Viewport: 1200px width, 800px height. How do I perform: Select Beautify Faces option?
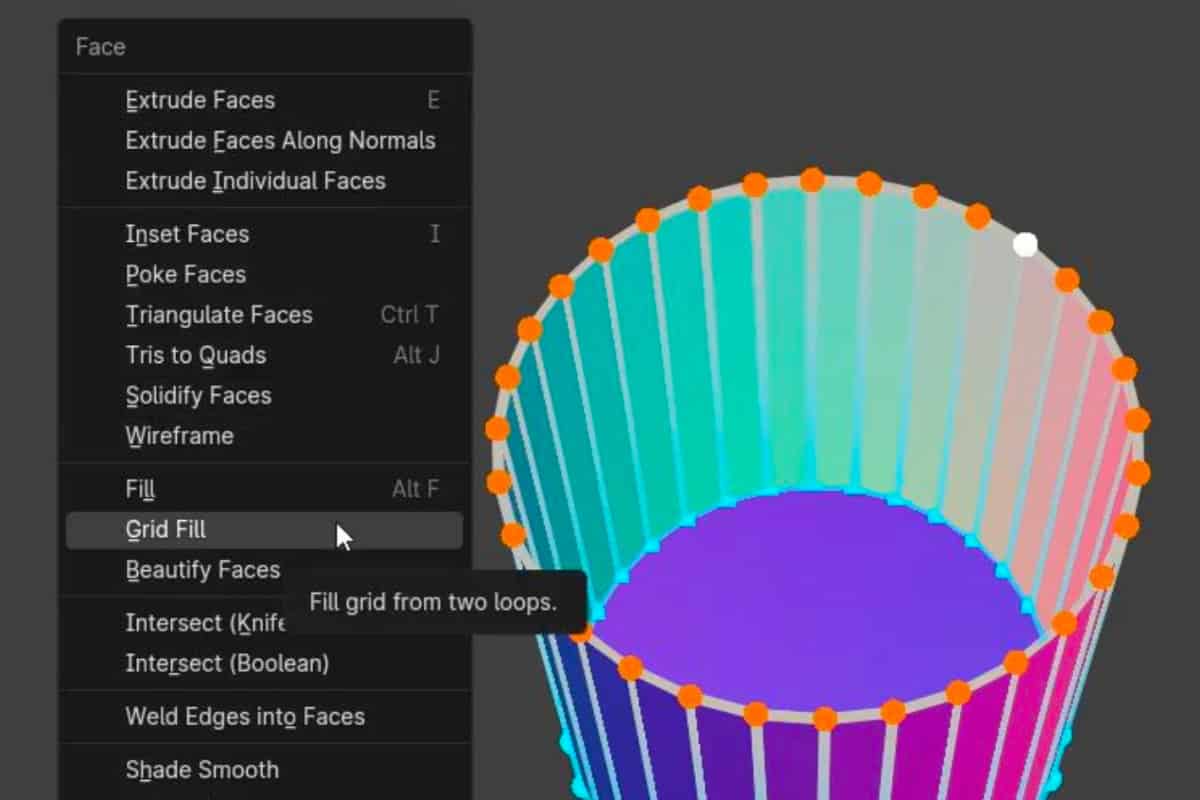[202, 569]
